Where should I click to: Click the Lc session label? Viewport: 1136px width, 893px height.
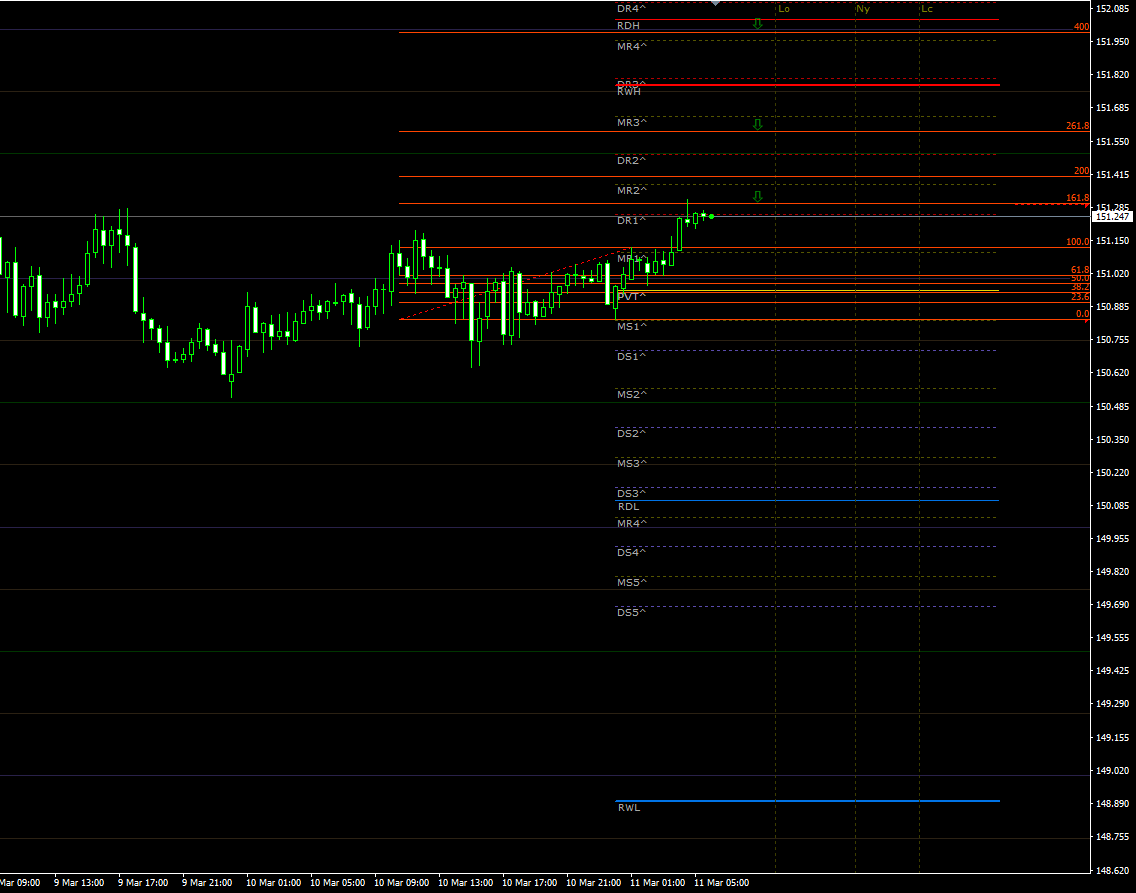tap(928, 8)
